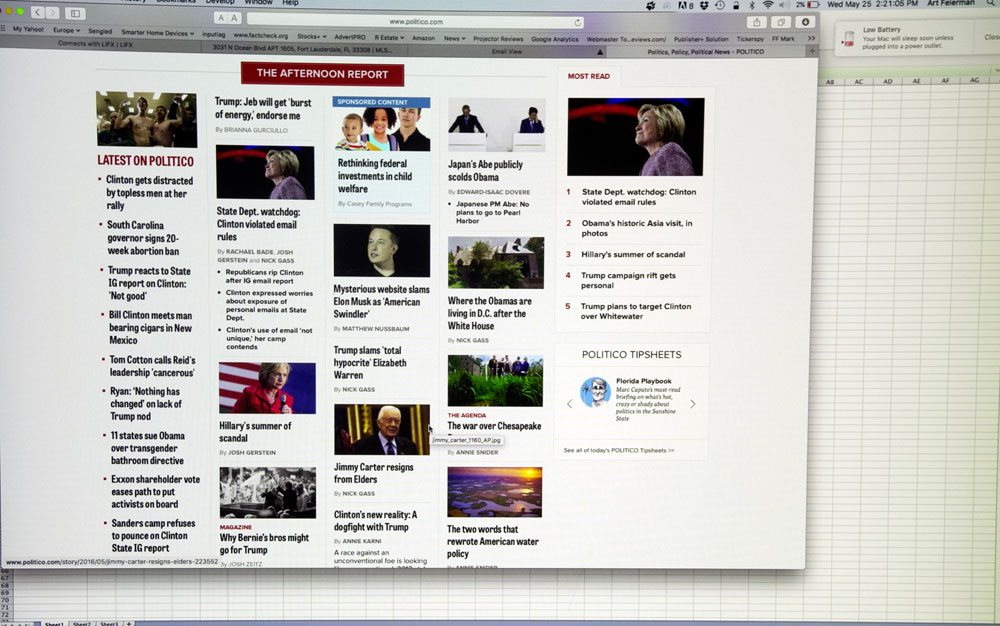
Task: Expand the R Estate bookmarks folder
Action: [x=389, y=38]
